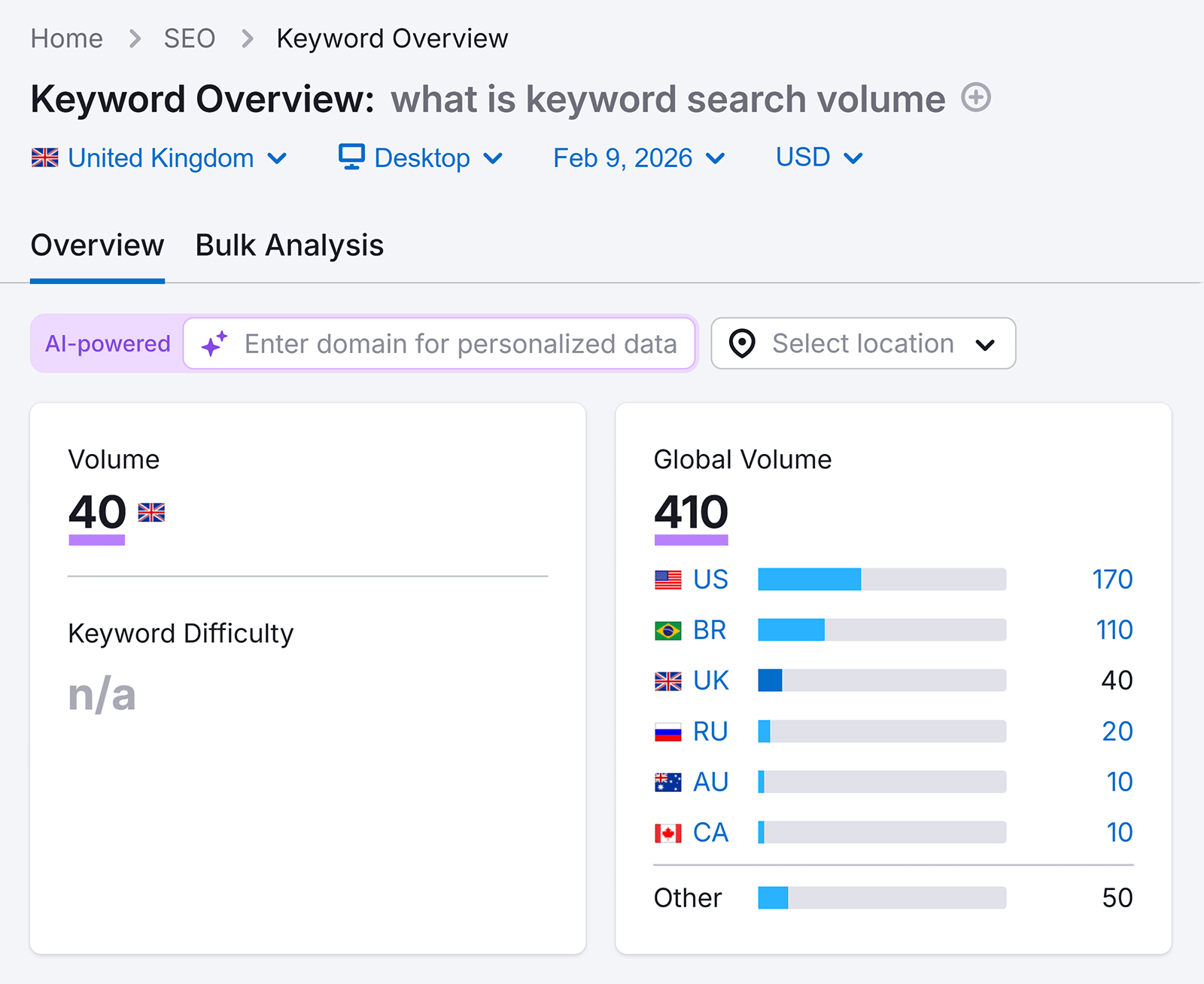Click the UK flag next to Volume 40
1204x984 pixels.
151,513
